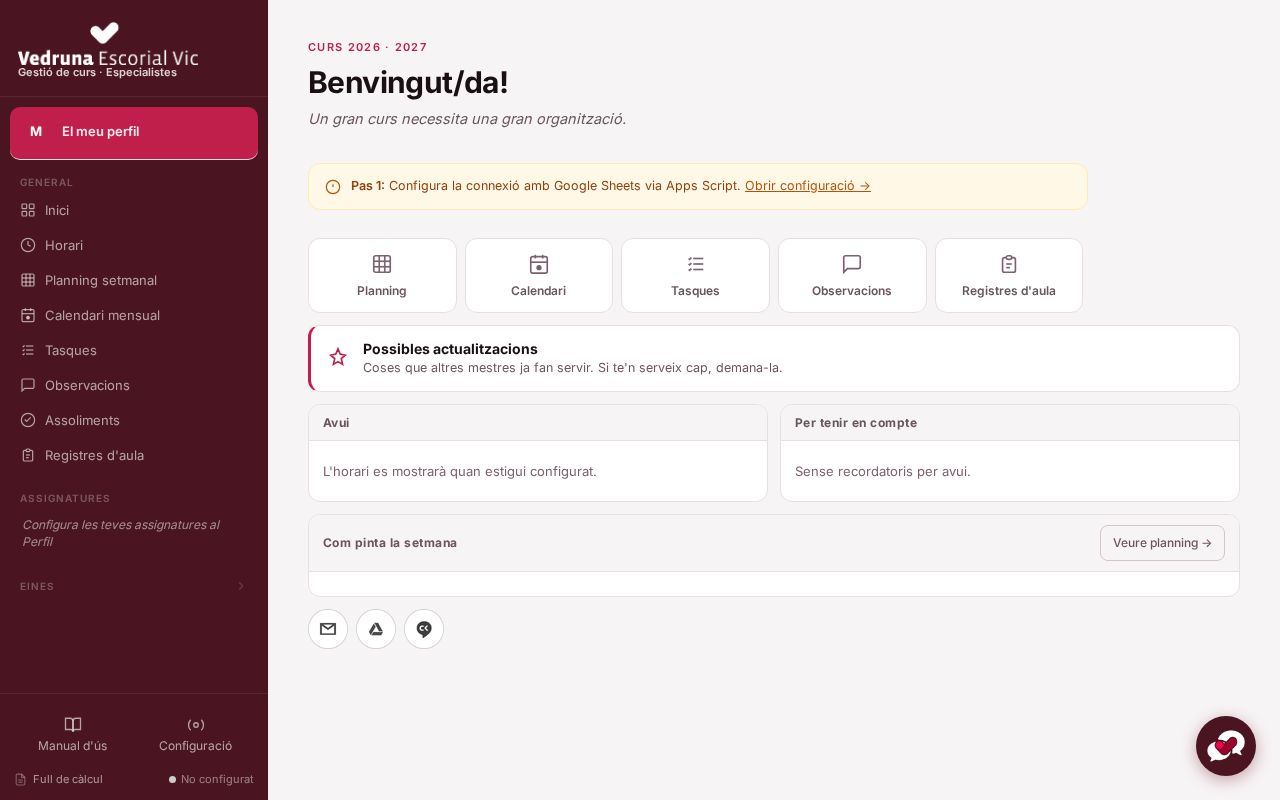Image resolution: width=1280 pixels, height=800 pixels.
Task: Click the chat bubble icon button
Action: click(x=424, y=629)
